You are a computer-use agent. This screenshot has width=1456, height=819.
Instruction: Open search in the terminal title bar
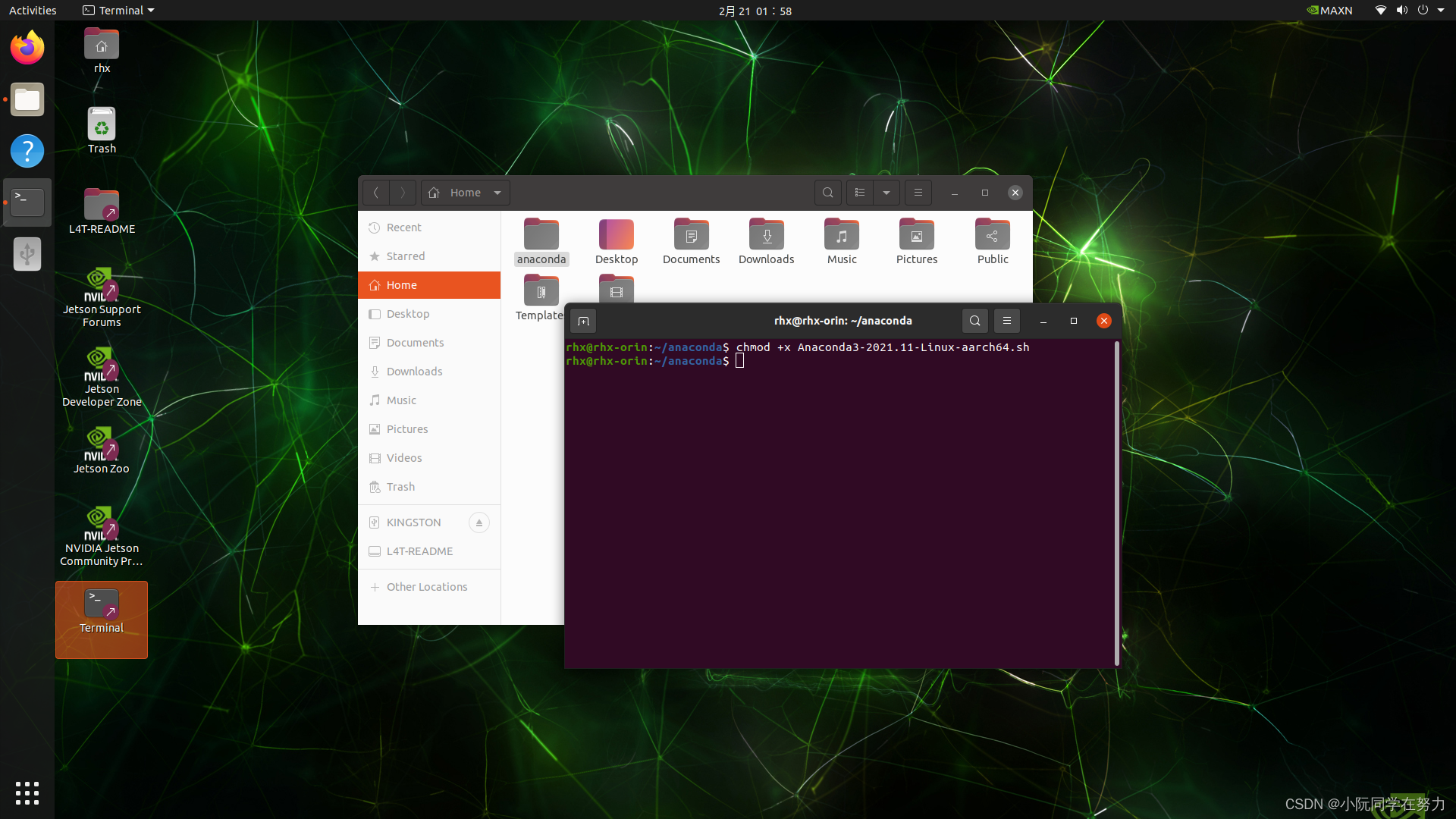(x=974, y=321)
